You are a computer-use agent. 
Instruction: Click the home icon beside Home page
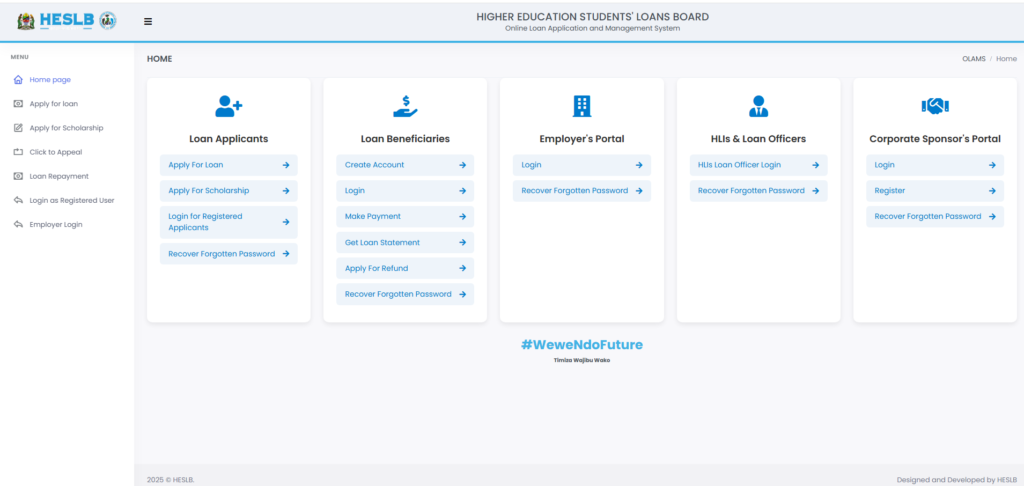click(x=18, y=80)
